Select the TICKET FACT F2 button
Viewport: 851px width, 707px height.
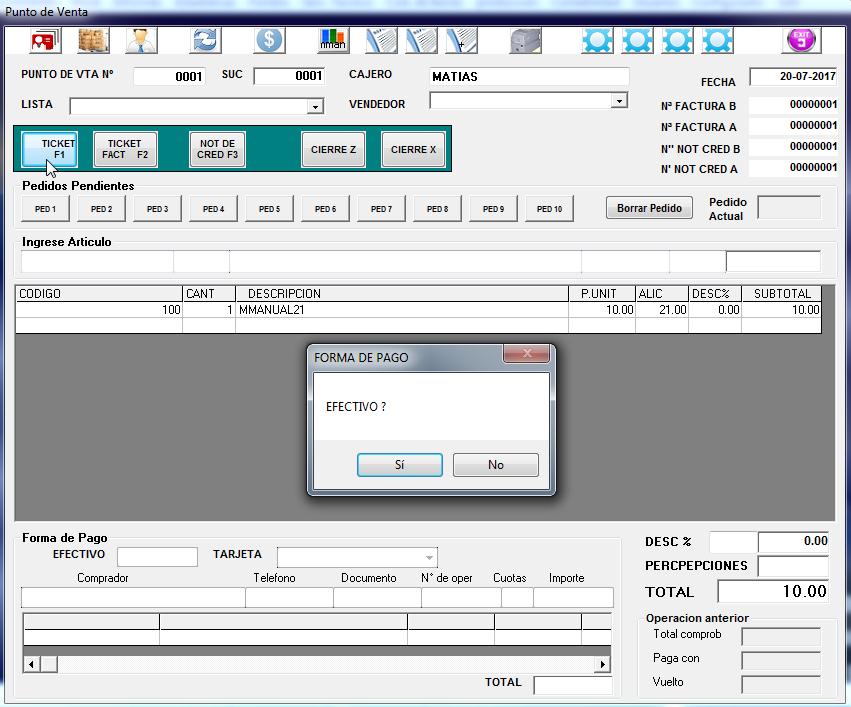125,149
